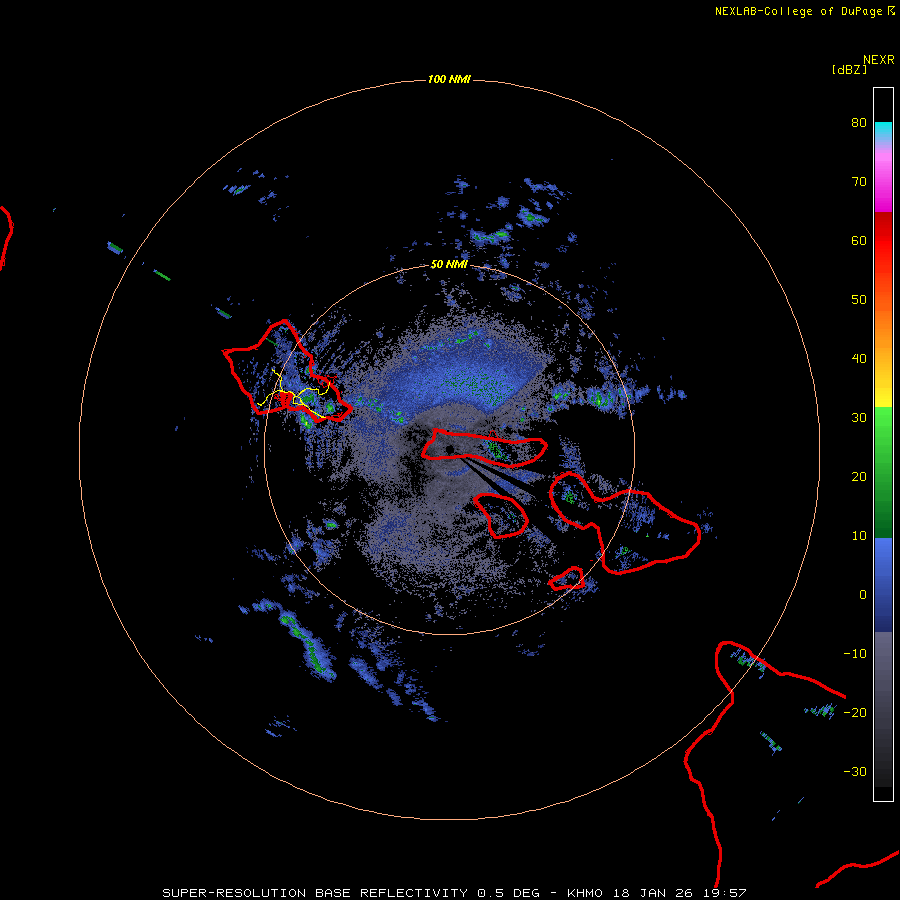Screen dimensions: 900x900
Task: Click the 30 dBZ scale value
Action: pos(859,418)
